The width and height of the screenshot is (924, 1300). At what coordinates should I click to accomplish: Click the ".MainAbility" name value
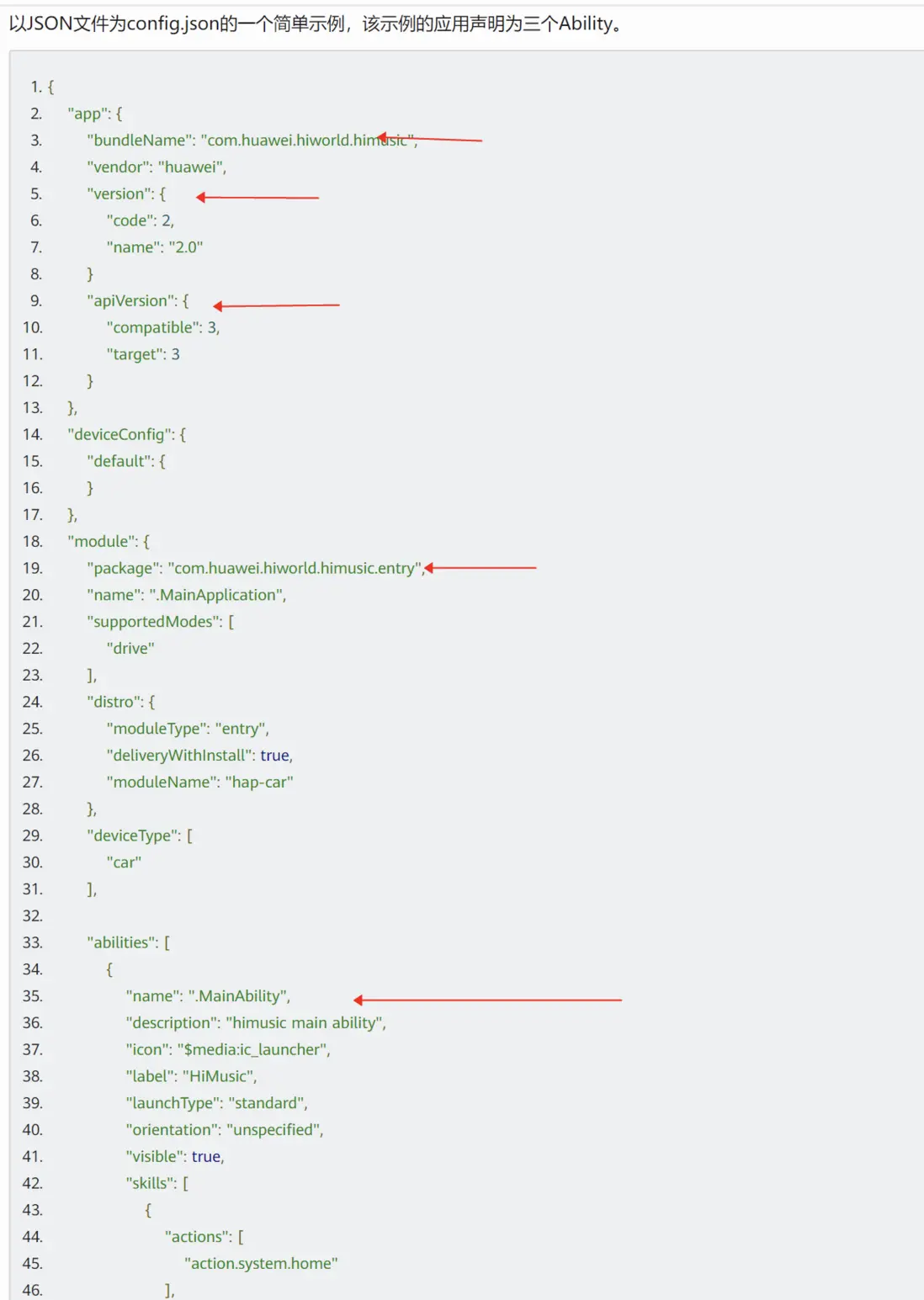239,996
